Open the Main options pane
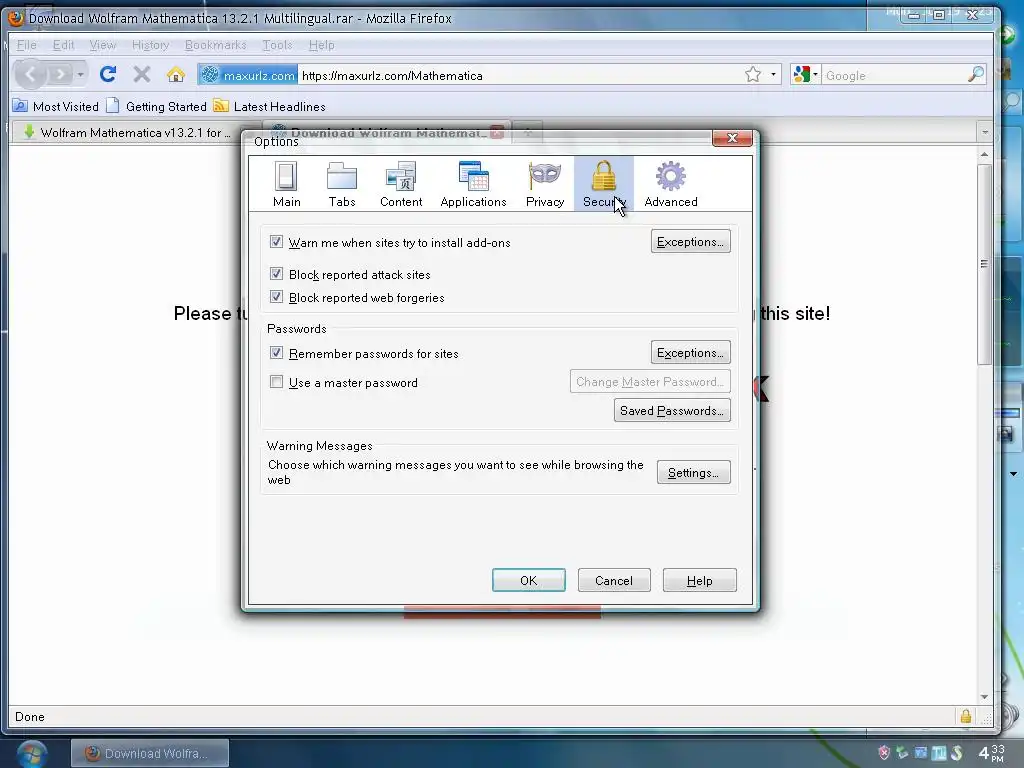1024x768 pixels. tap(287, 184)
